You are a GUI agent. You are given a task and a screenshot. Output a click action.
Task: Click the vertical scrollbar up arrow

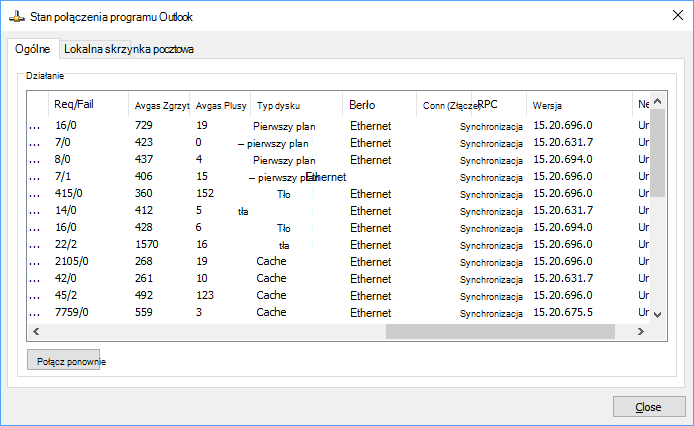point(658,101)
